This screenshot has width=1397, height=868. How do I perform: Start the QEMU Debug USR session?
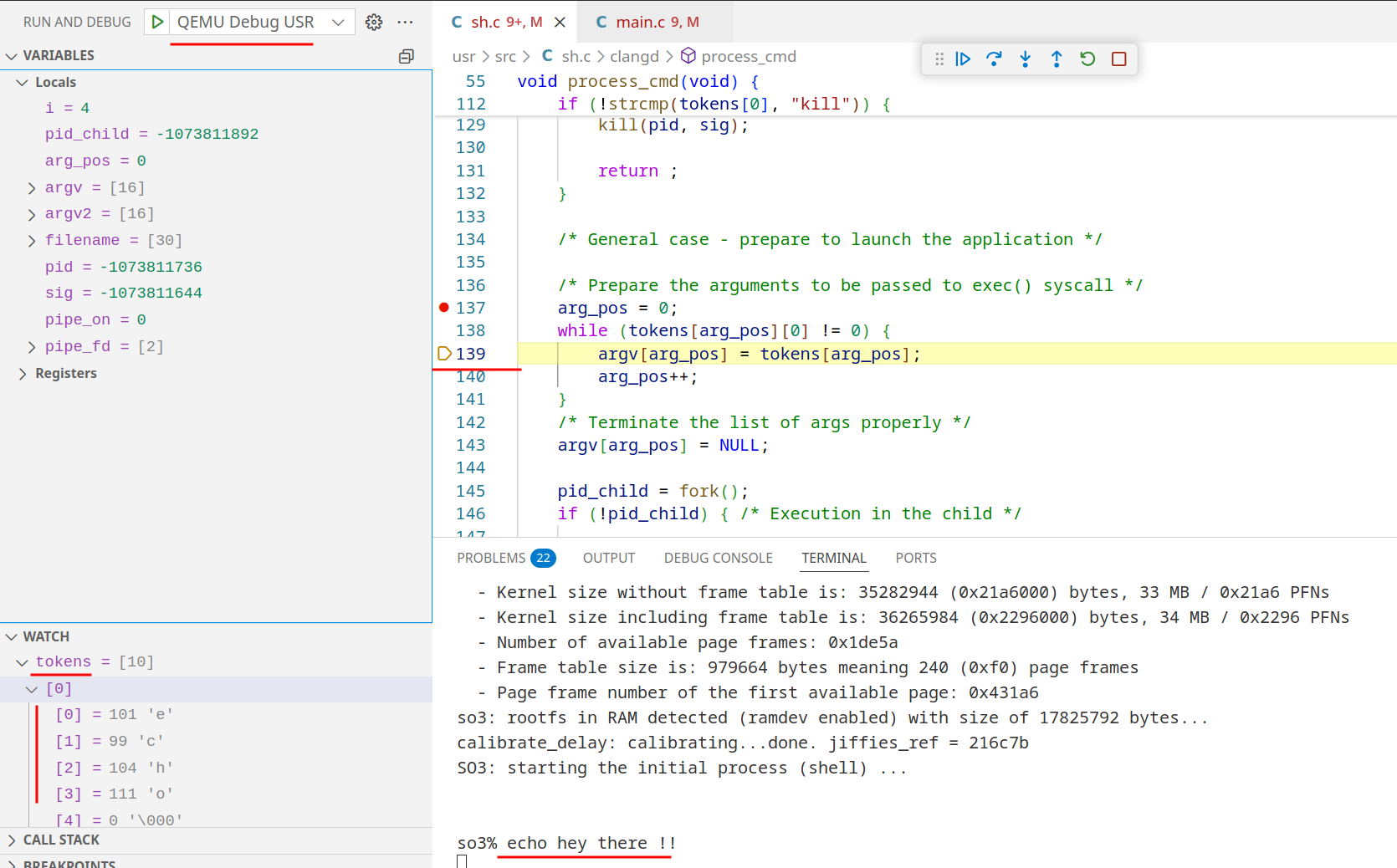[156, 22]
